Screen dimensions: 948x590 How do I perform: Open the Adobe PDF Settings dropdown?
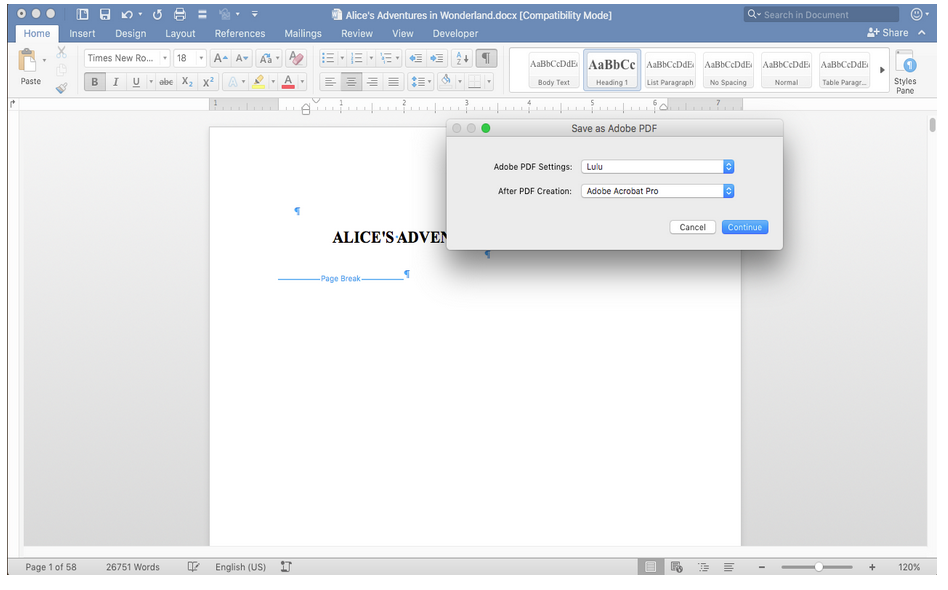click(x=657, y=166)
